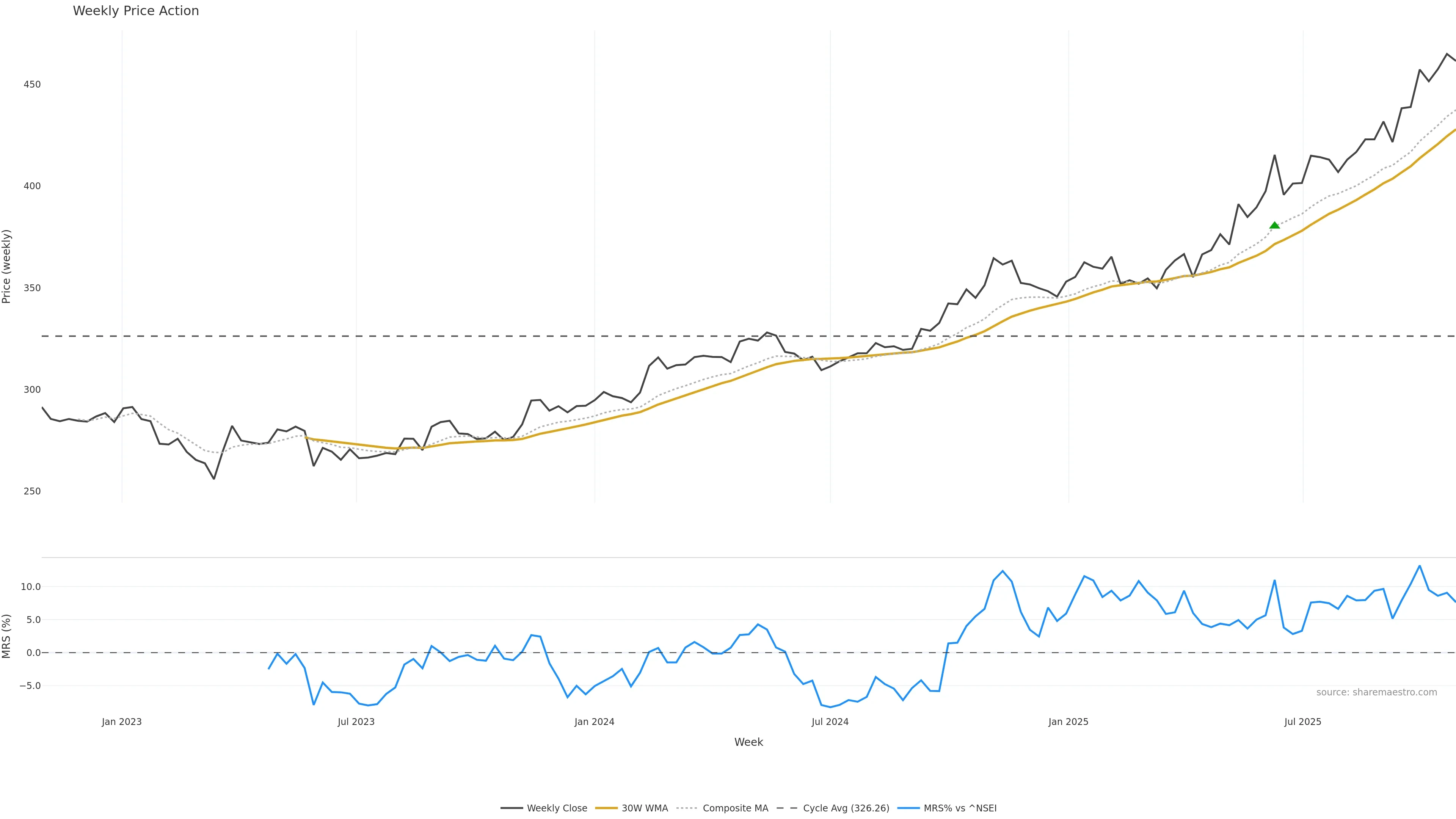The image size is (1456, 819).
Task: Click the Week x-axis title
Action: (x=748, y=742)
